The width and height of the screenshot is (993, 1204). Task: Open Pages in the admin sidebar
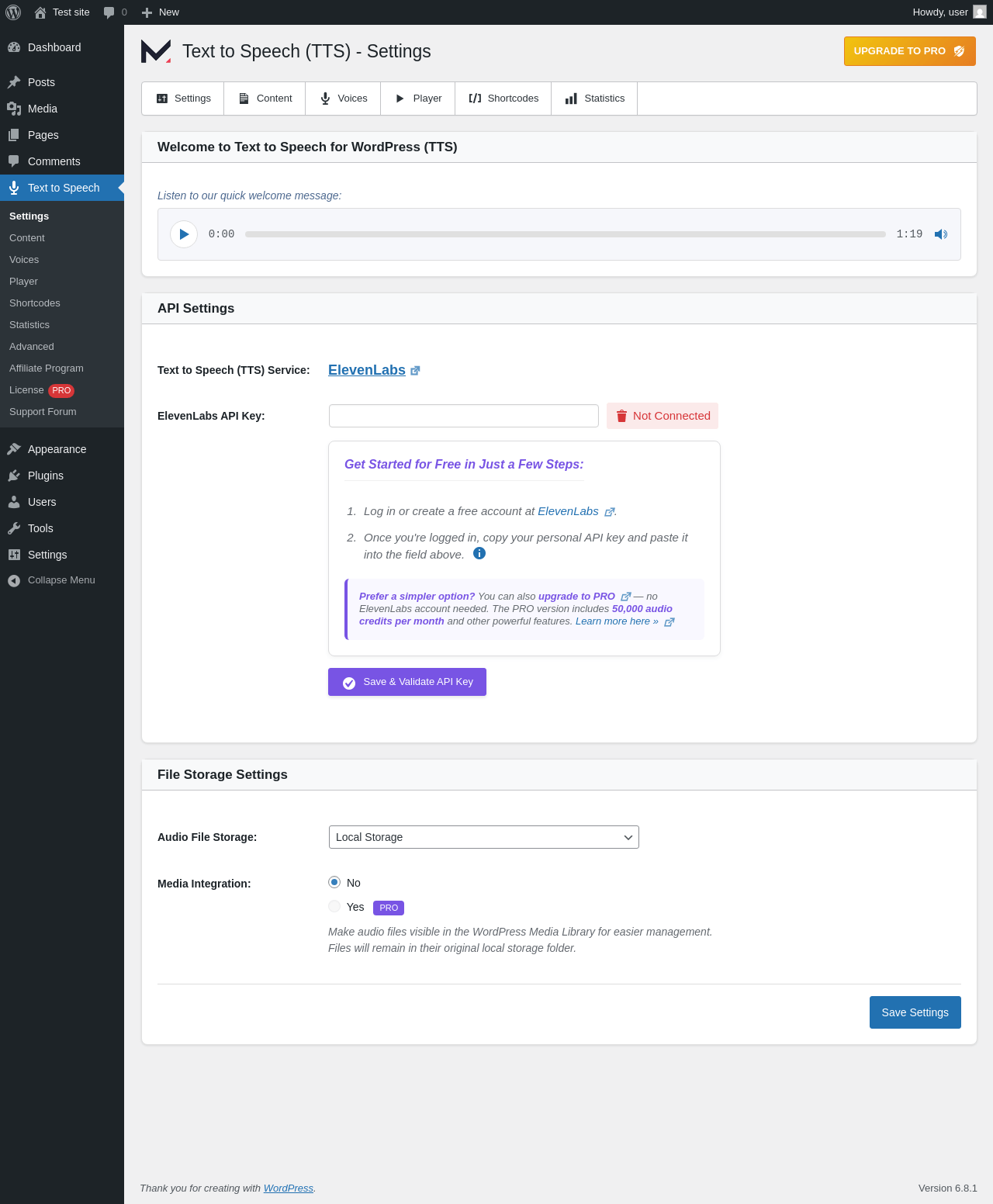[x=62, y=135]
